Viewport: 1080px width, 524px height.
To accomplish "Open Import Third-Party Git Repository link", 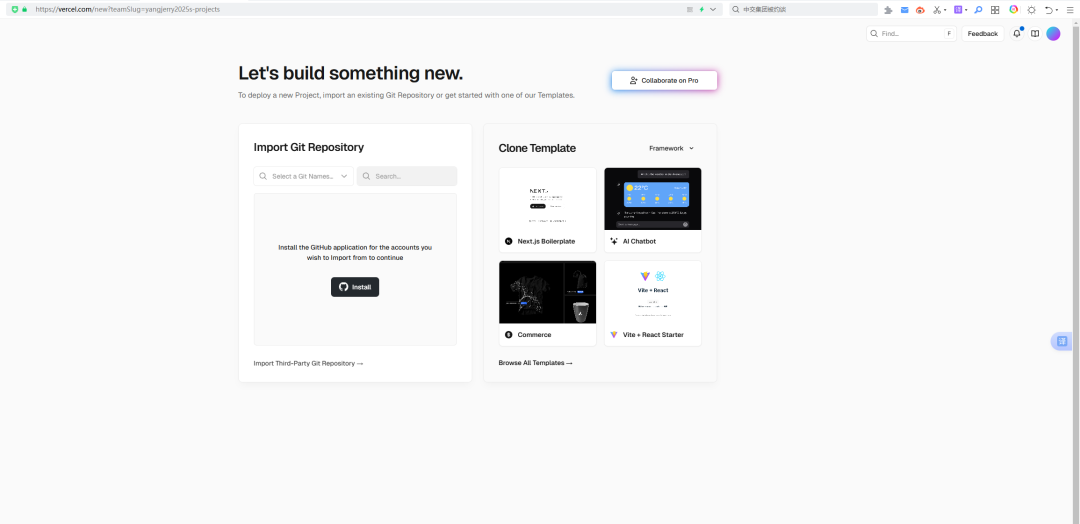I will [308, 363].
